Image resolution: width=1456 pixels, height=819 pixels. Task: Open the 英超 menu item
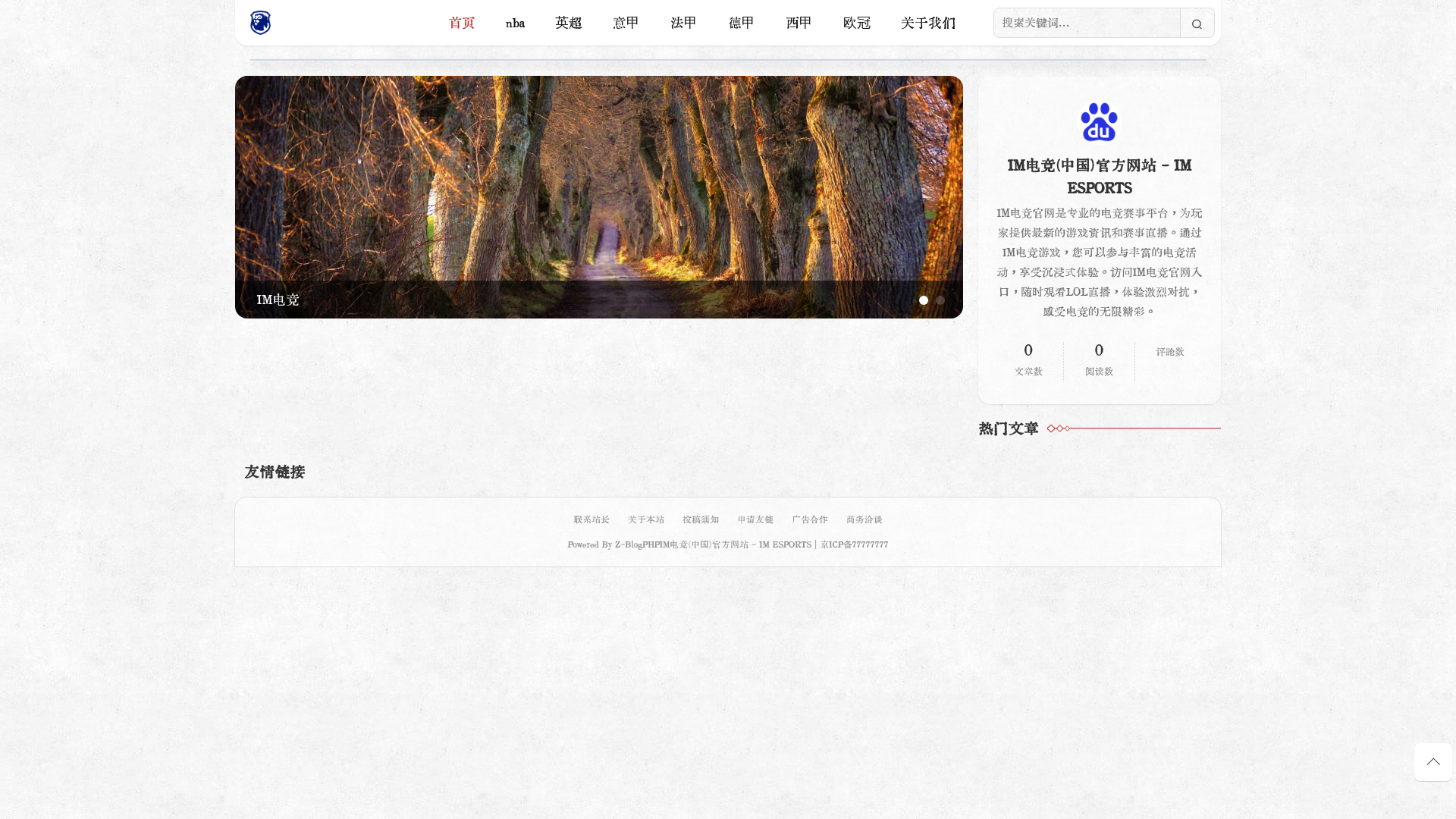click(x=569, y=23)
